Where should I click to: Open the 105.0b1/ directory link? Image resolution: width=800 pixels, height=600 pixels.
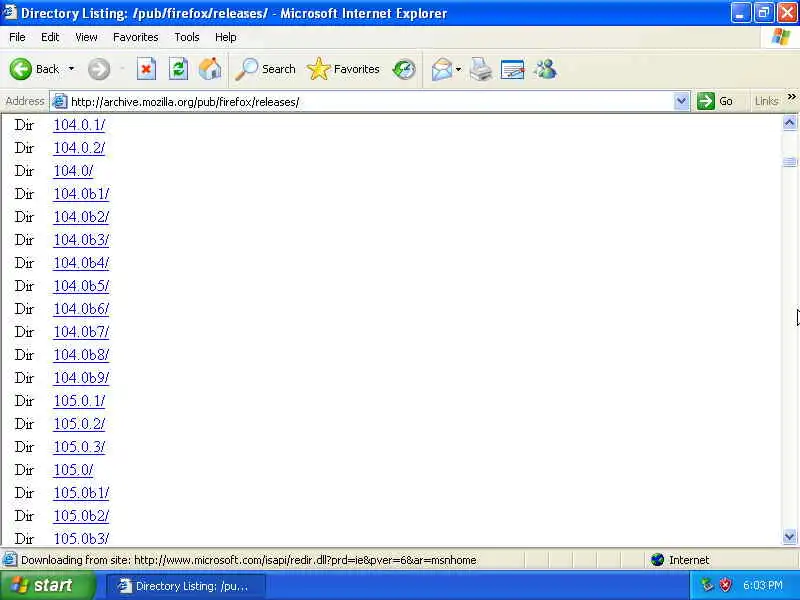pos(82,493)
